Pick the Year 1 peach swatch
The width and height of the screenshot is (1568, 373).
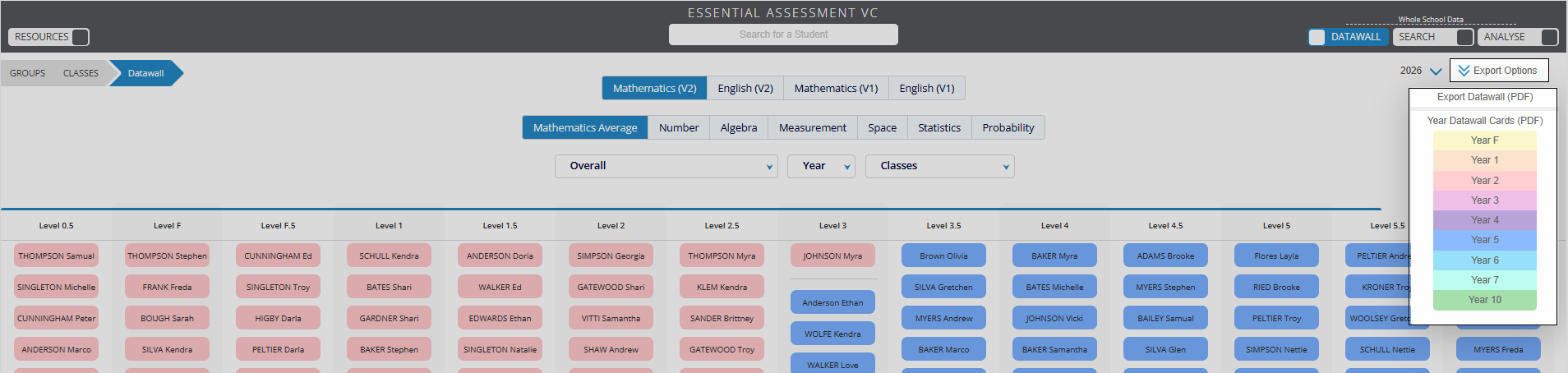tap(1484, 160)
